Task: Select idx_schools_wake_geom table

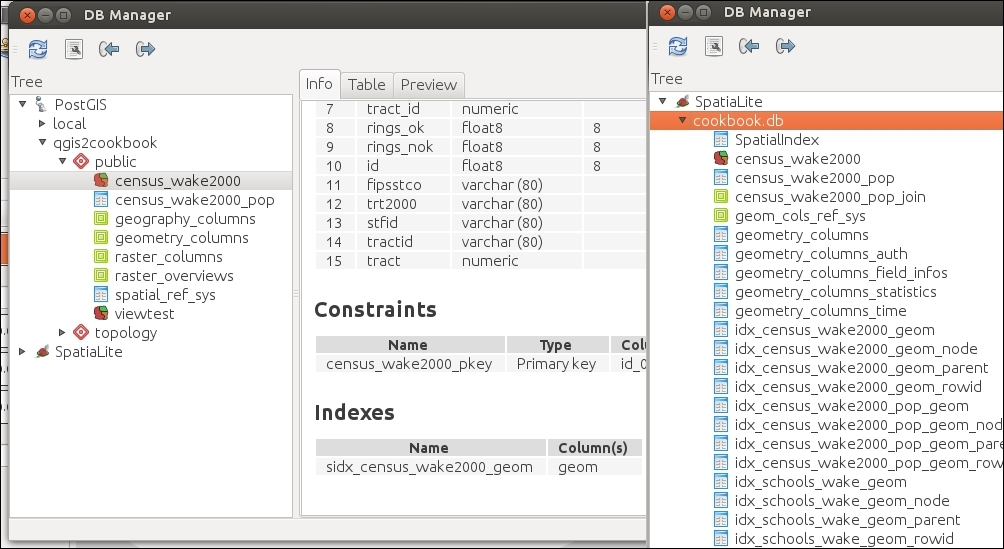Action: coord(820,482)
